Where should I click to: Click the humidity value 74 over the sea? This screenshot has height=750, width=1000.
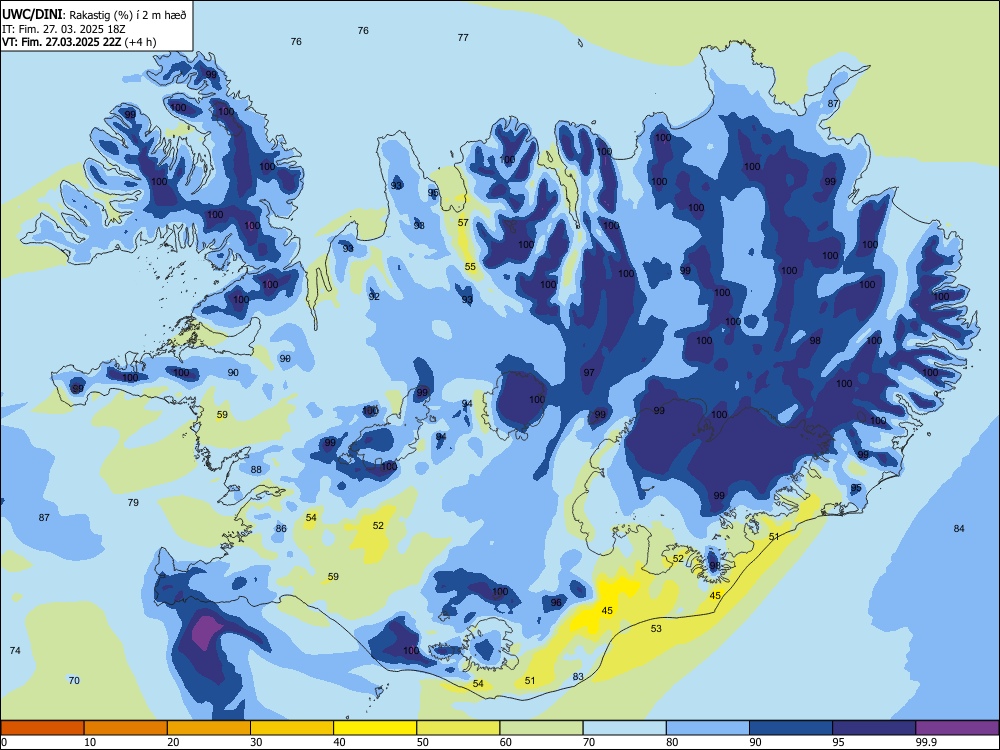click(x=15, y=651)
